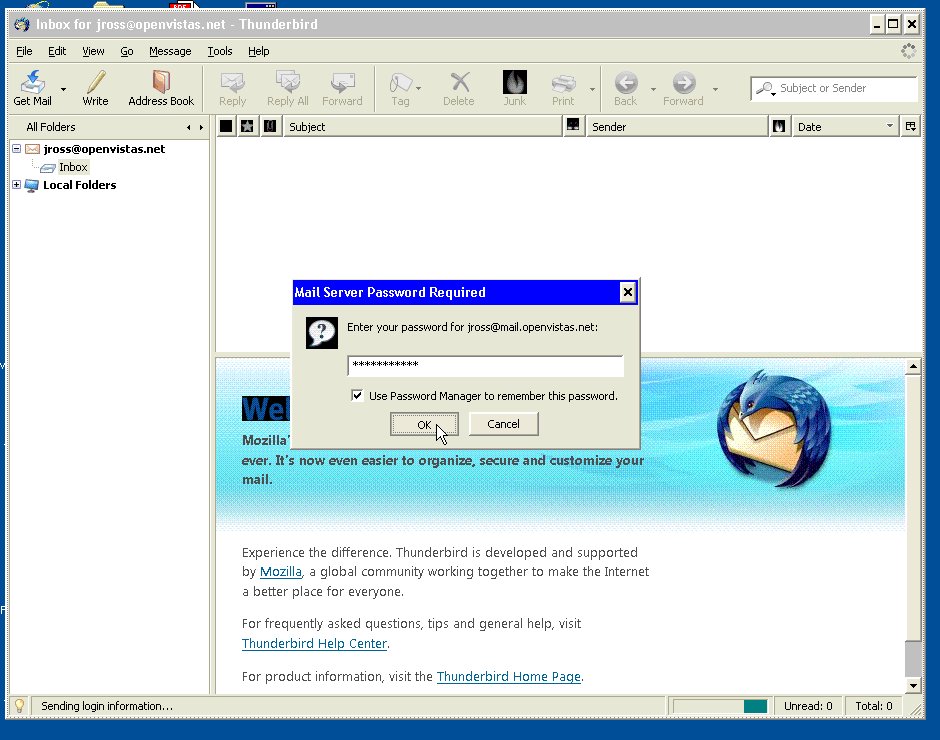Click the preview pane scrollbar down arrow
This screenshot has height=740, width=940.
pos(913,685)
